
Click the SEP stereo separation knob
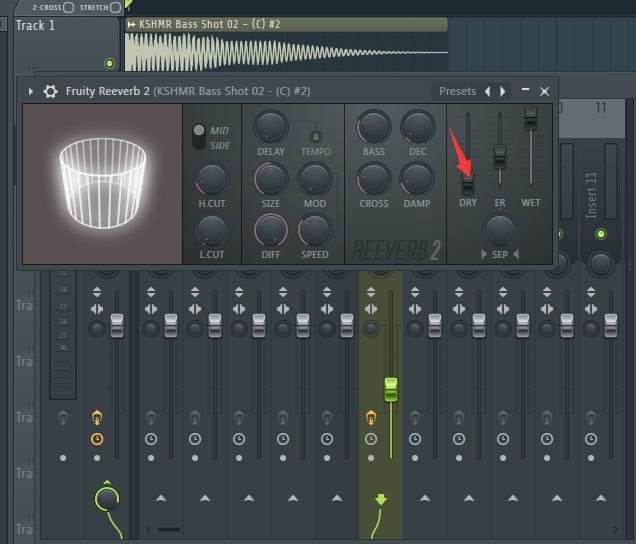pyautogui.click(x=500, y=230)
